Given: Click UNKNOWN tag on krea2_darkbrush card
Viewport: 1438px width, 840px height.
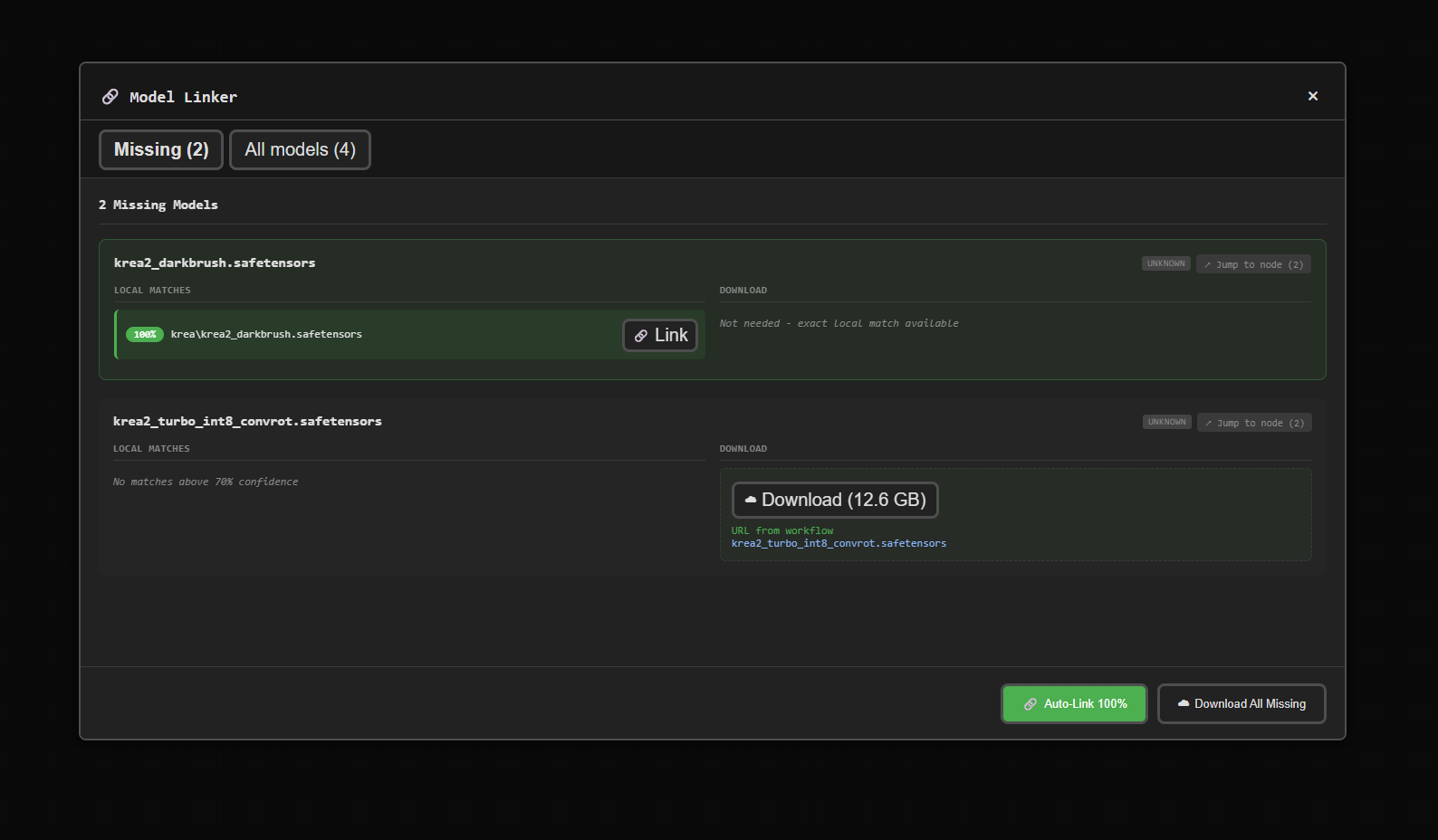Looking at the screenshot, I should pyautogui.click(x=1165, y=263).
